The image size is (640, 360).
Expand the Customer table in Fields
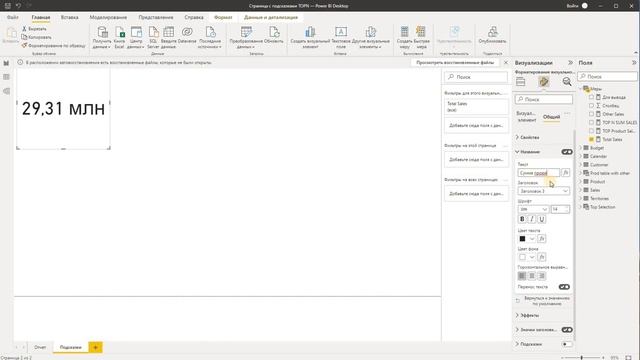[581, 164]
